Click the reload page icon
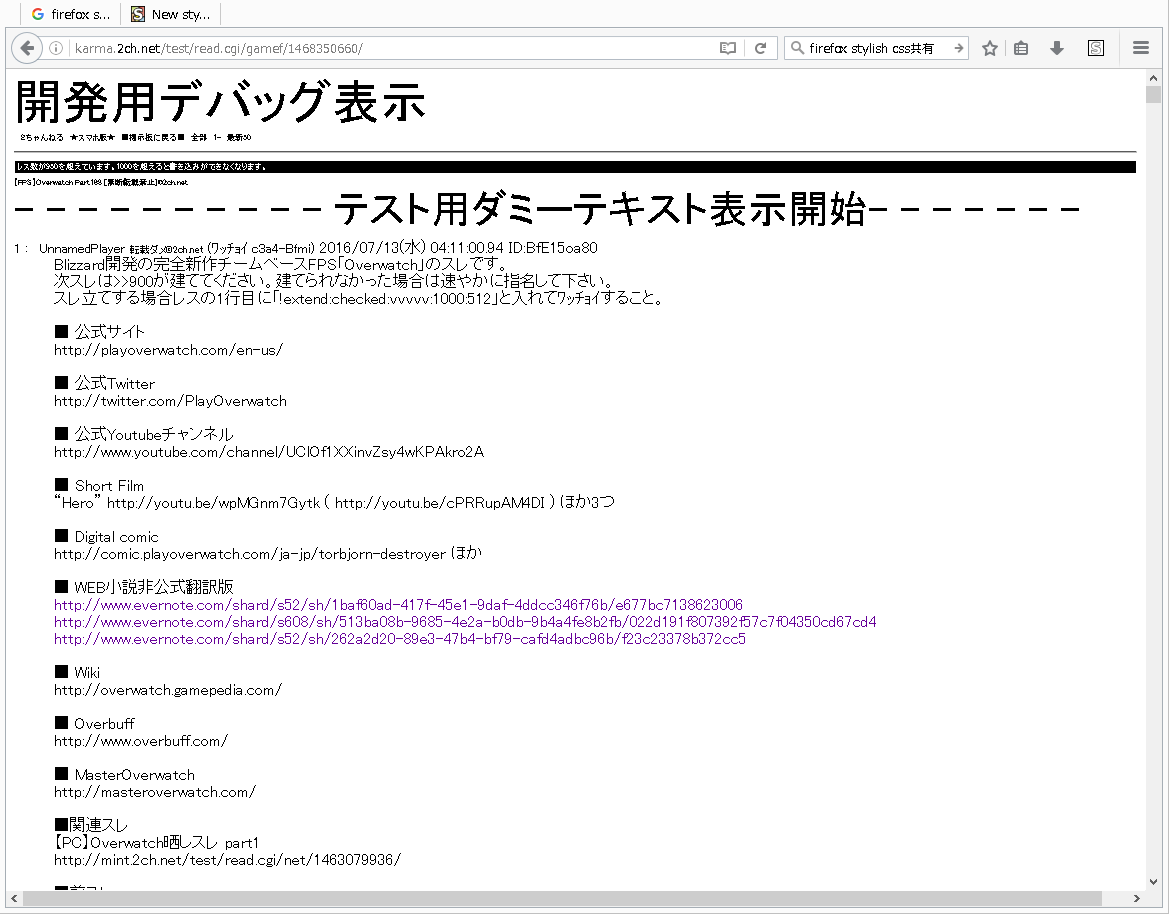Screen dimensions: 1169x914 tap(762, 47)
